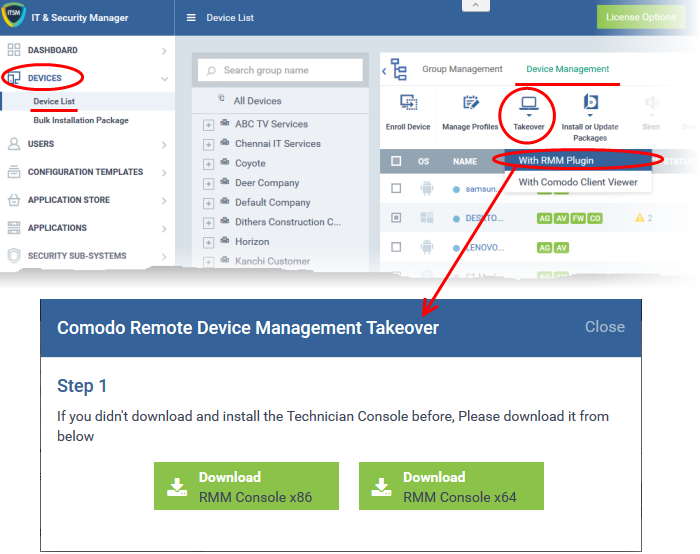Click the CO badge in DESKTO row
The width and height of the screenshot is (700, 554).
tap(595, 218)
